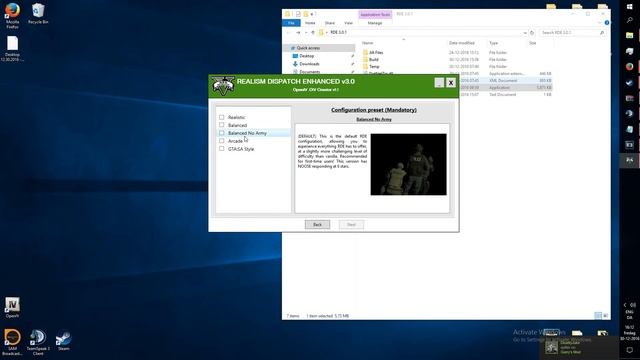Sort files by the Size column
The height and width of the screenshot is (360, 640).
[x=533, y=43]
